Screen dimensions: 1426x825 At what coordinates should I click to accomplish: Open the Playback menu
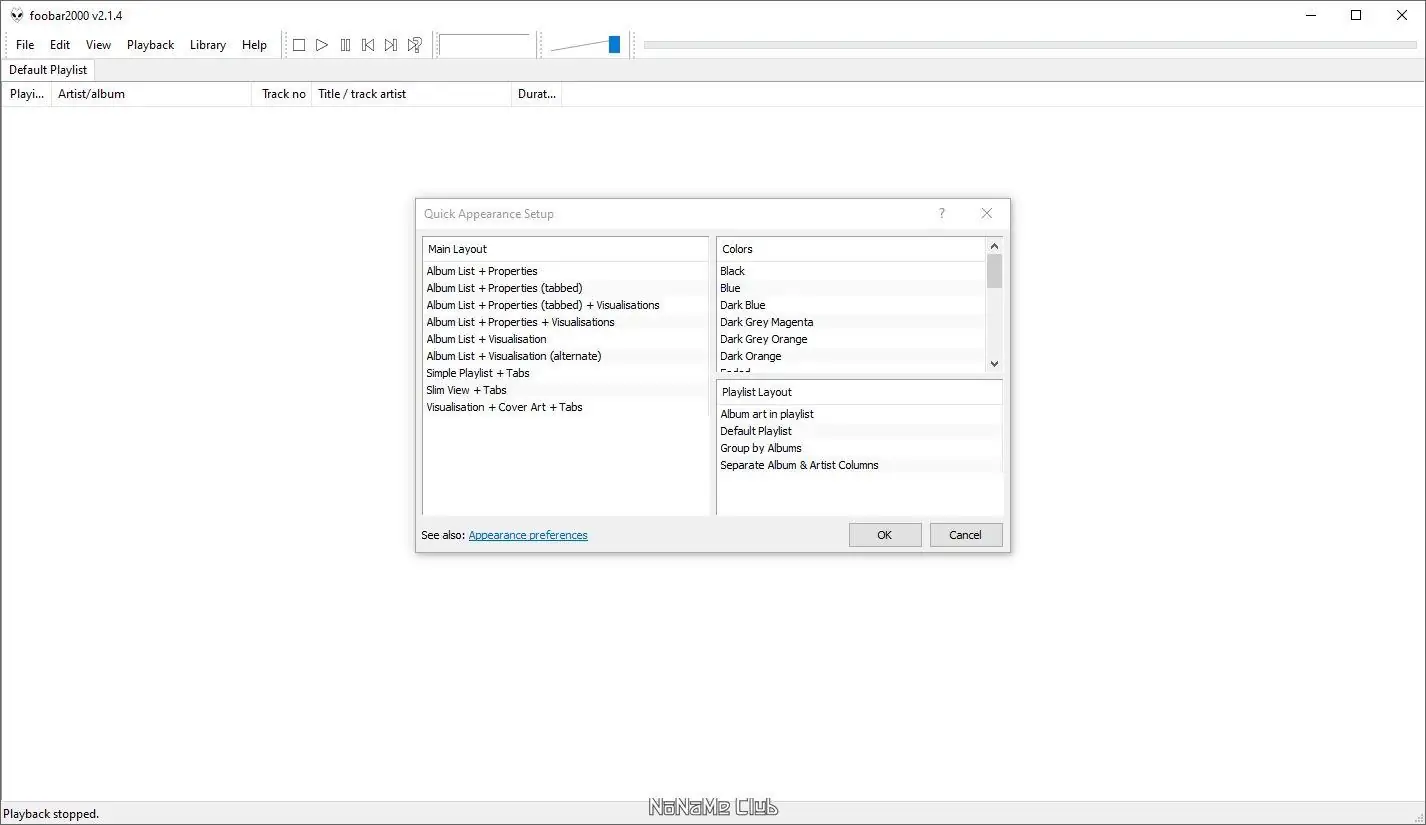click(x=151, y=45)
